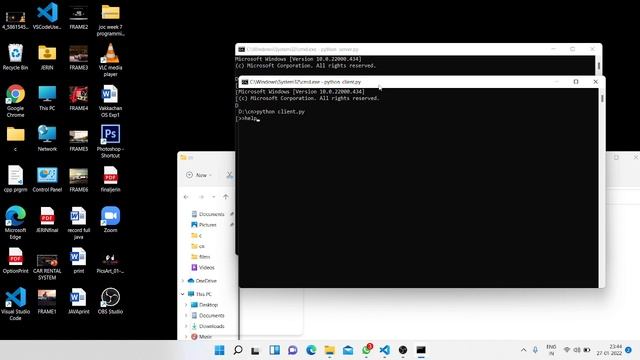This screenshot has height=360, width=640.
Task: Open the CAR RENTAL SYSTEM desktop icon
Action: tap(47, 267)
